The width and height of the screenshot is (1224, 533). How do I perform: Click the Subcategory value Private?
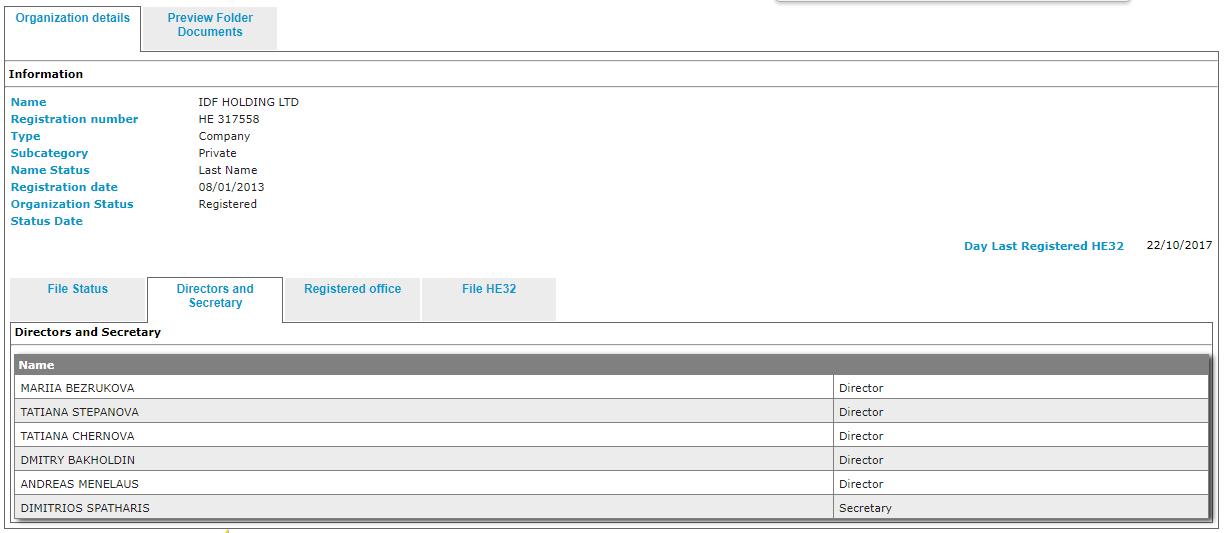coord(218,153)
